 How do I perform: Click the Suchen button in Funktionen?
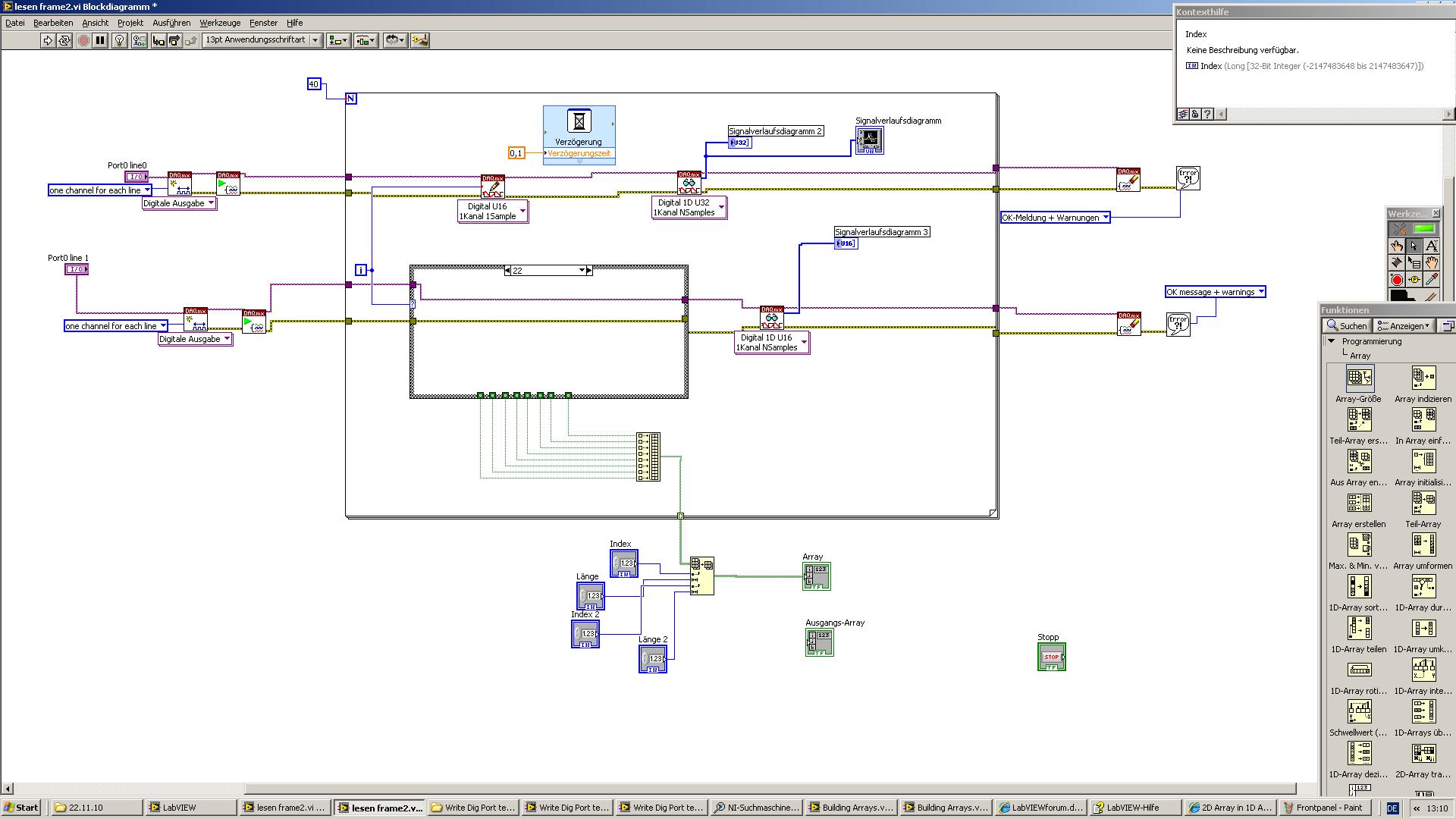point(1347,325)
